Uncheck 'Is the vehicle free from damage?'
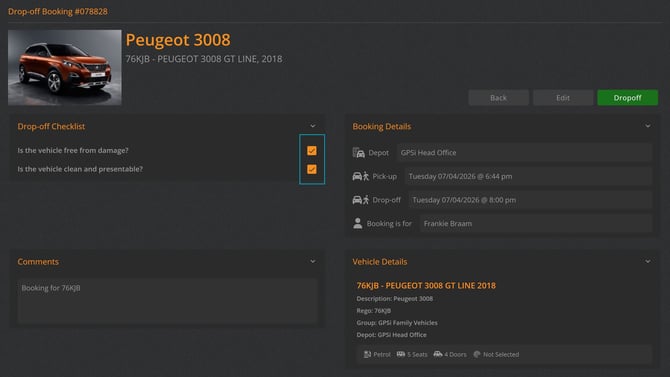 [x=312, y=150]
